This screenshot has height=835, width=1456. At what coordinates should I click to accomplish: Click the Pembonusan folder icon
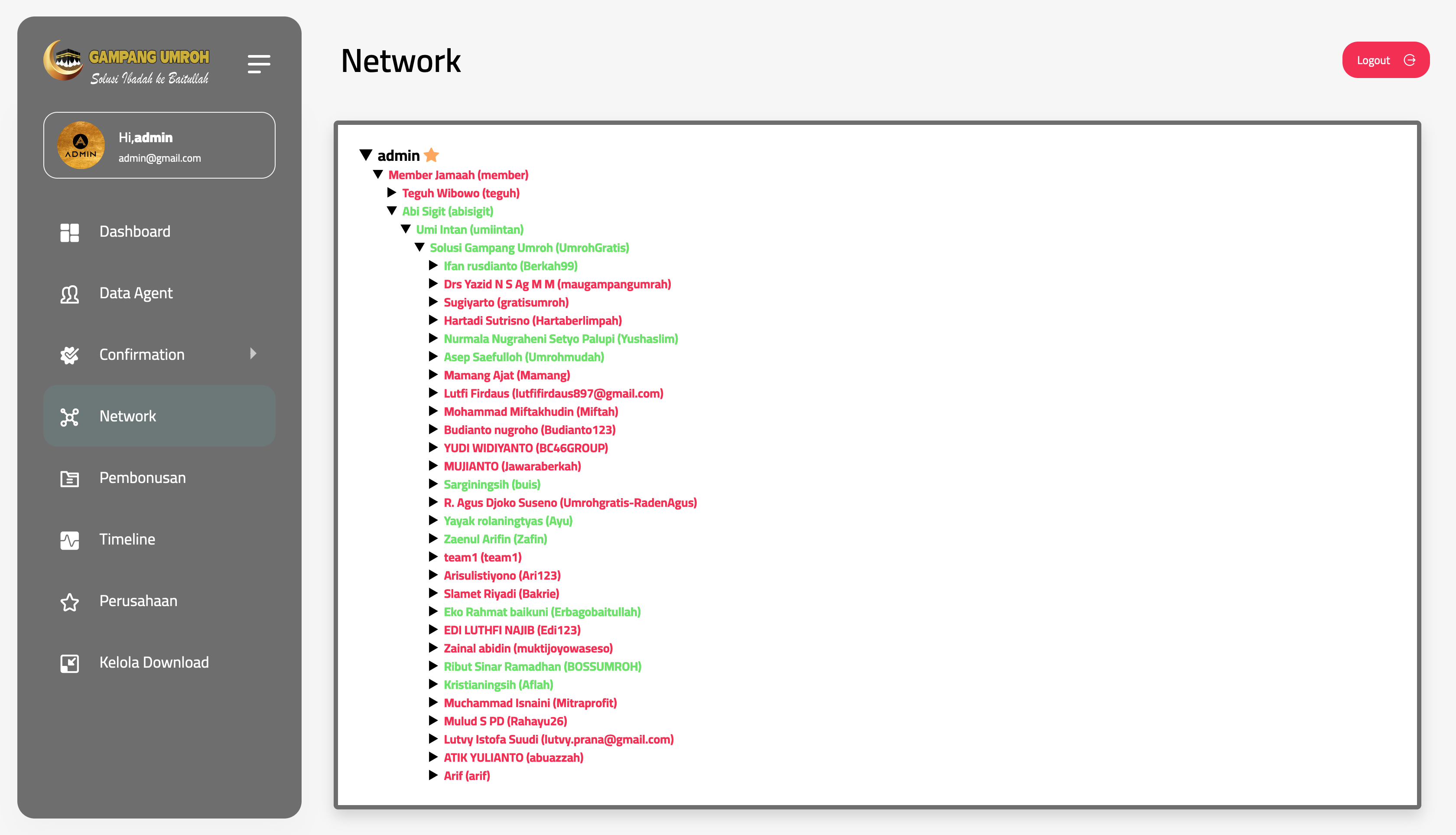click(x=69, y=478)
